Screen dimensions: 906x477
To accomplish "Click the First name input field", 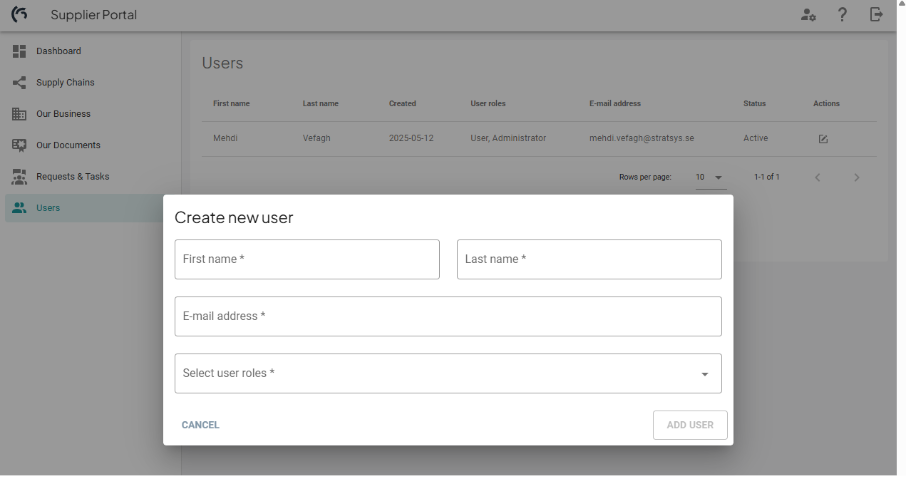I will [x=307, y=259].
